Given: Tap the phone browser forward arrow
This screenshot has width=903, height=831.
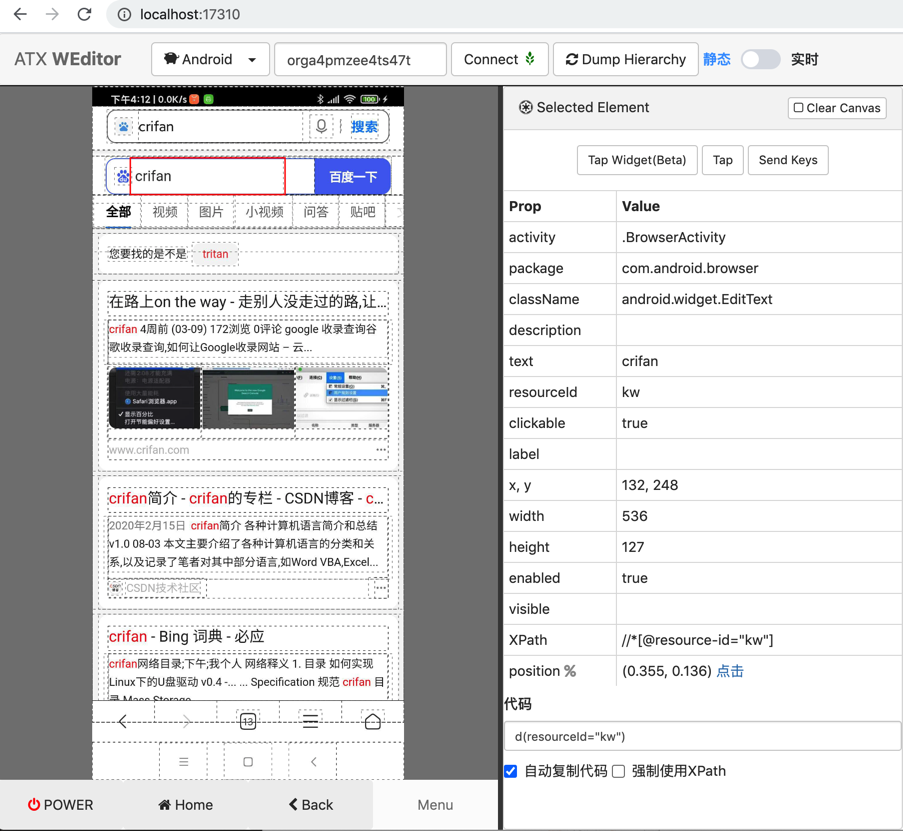Looking at the screenshot, I should tap(185, 721).
